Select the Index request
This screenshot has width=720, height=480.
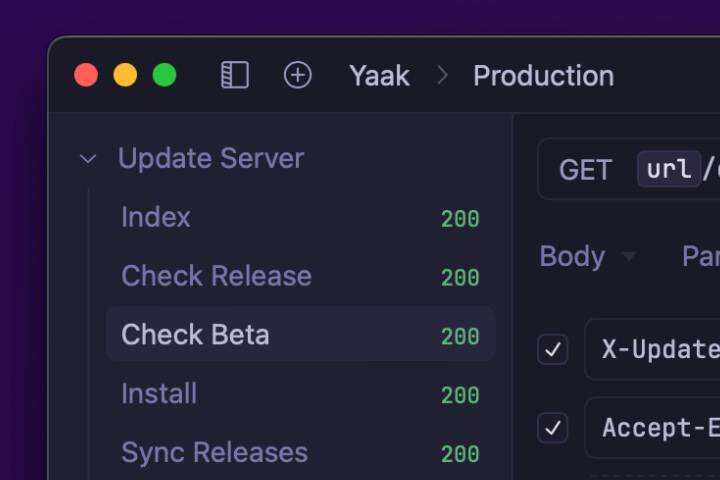(x=156, y=218)
